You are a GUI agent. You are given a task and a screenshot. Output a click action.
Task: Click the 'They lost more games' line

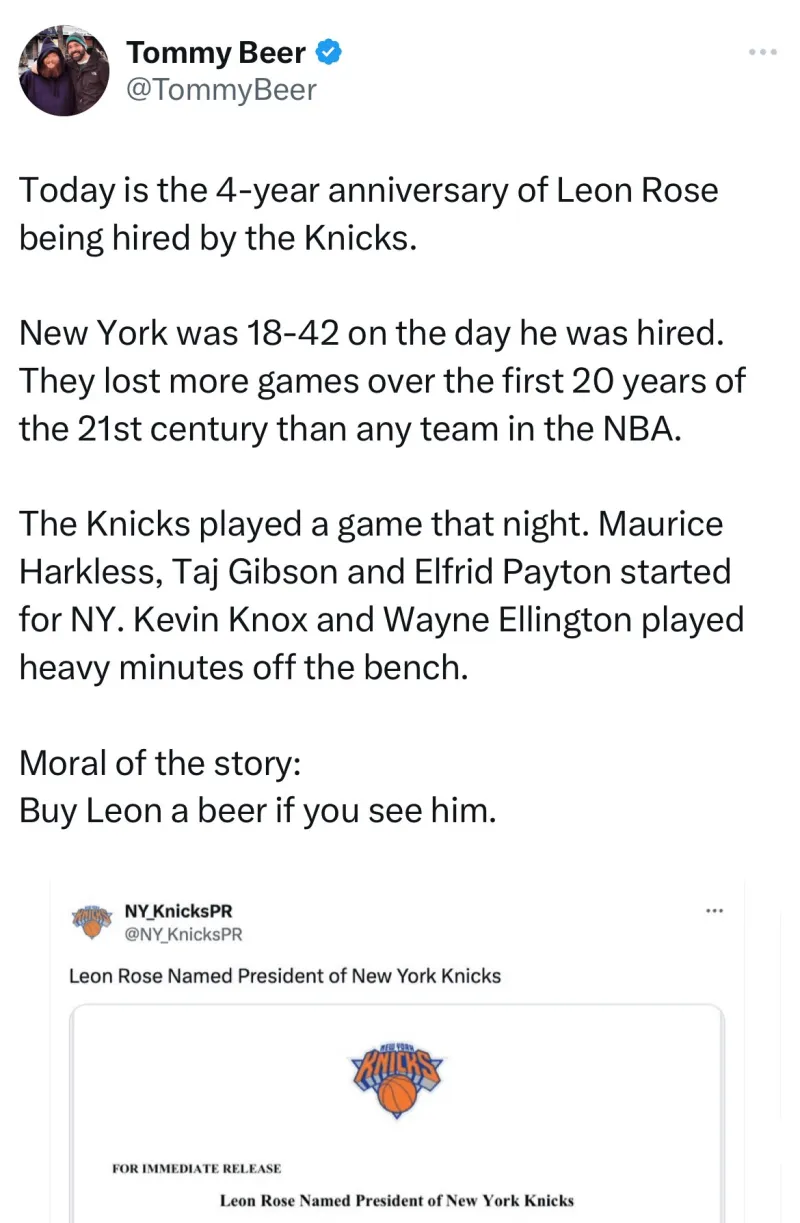coord(382,380)
